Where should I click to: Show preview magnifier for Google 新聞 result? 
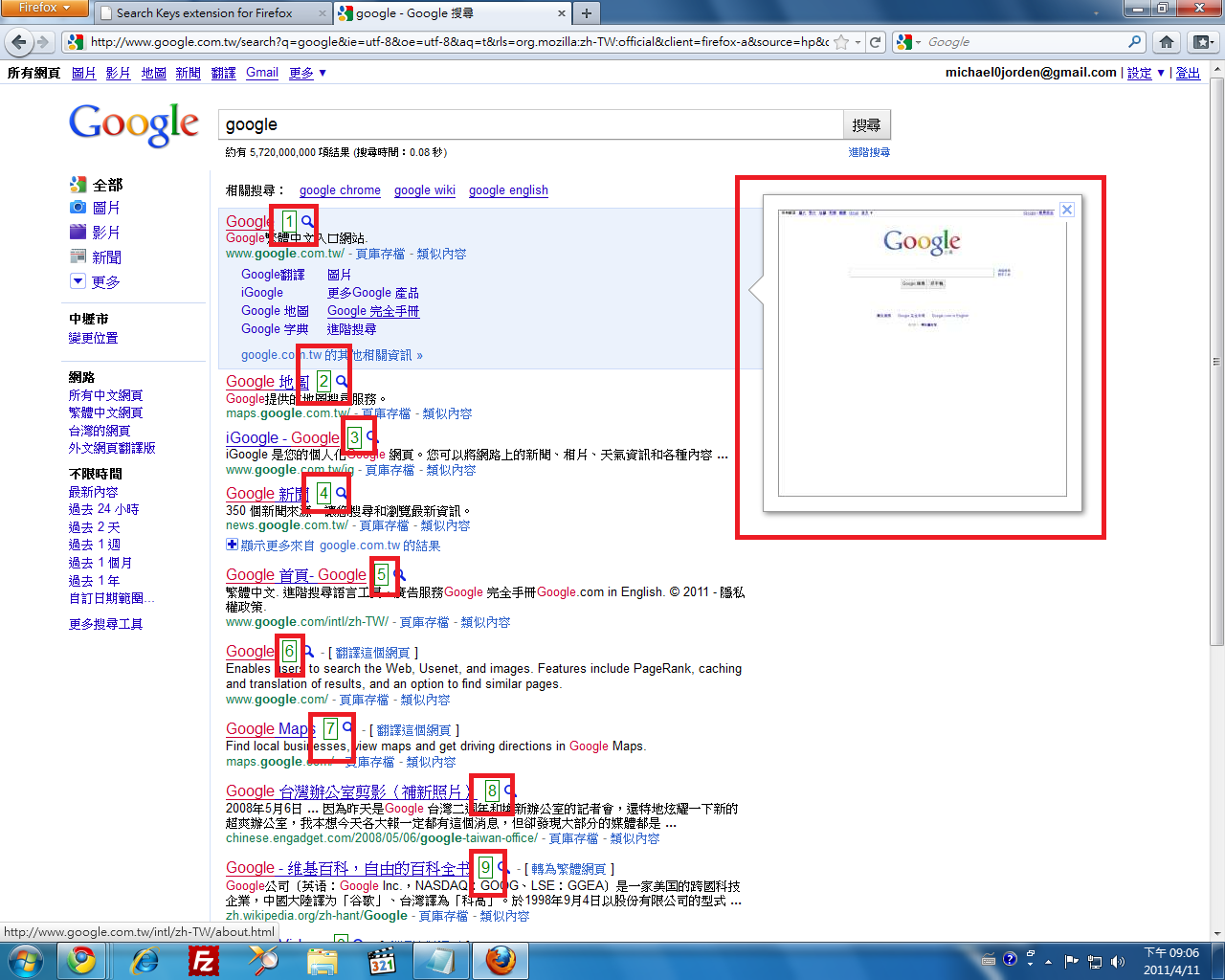(342, 494)
